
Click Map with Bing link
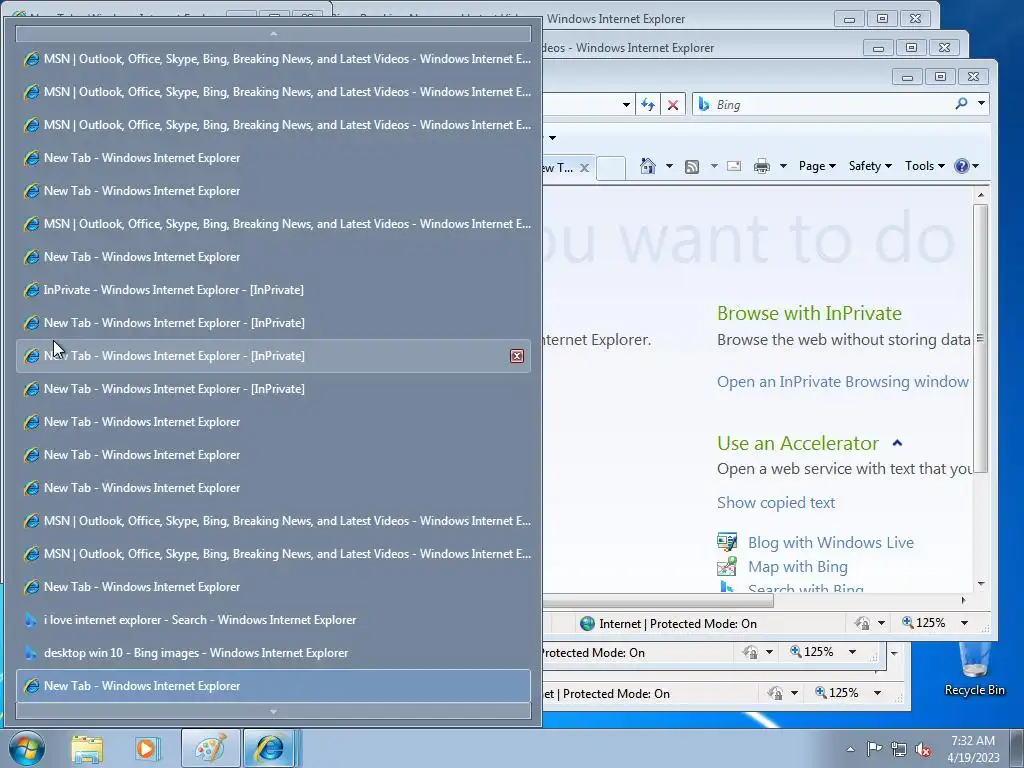click(x=797, y=566)
